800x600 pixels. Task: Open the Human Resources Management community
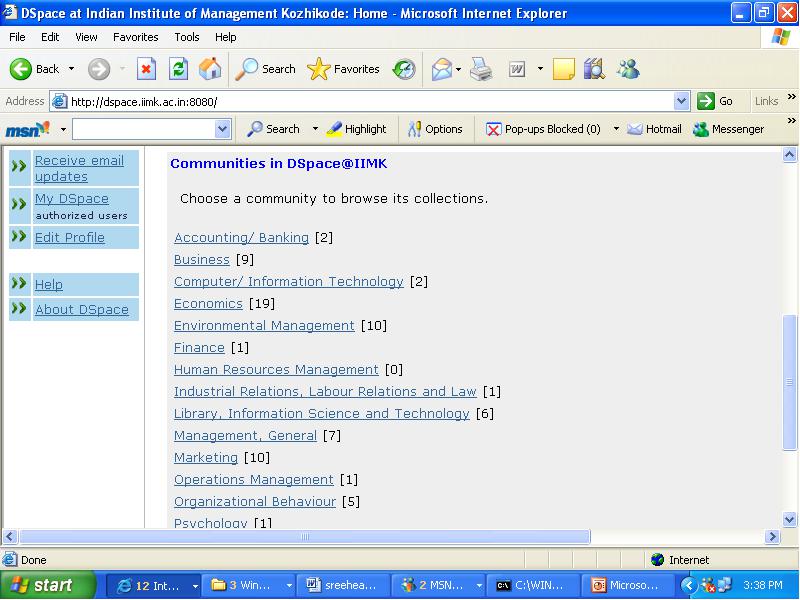coord(276,369)
